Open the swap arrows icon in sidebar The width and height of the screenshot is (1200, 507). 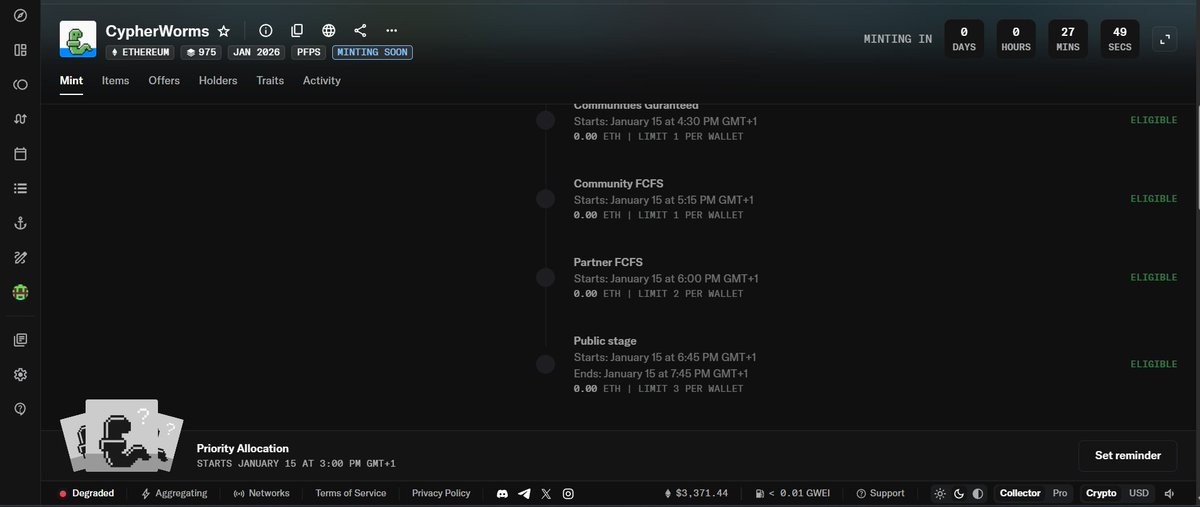coord(20,120)
